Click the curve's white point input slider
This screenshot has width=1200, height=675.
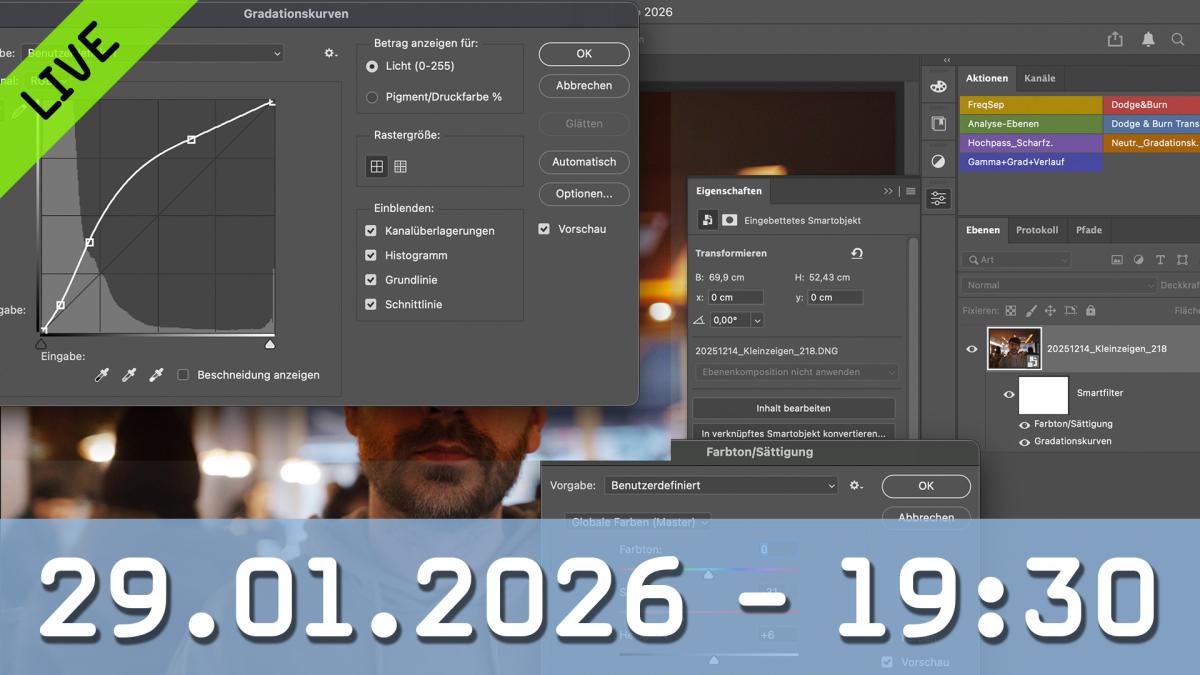coord(269,344)
